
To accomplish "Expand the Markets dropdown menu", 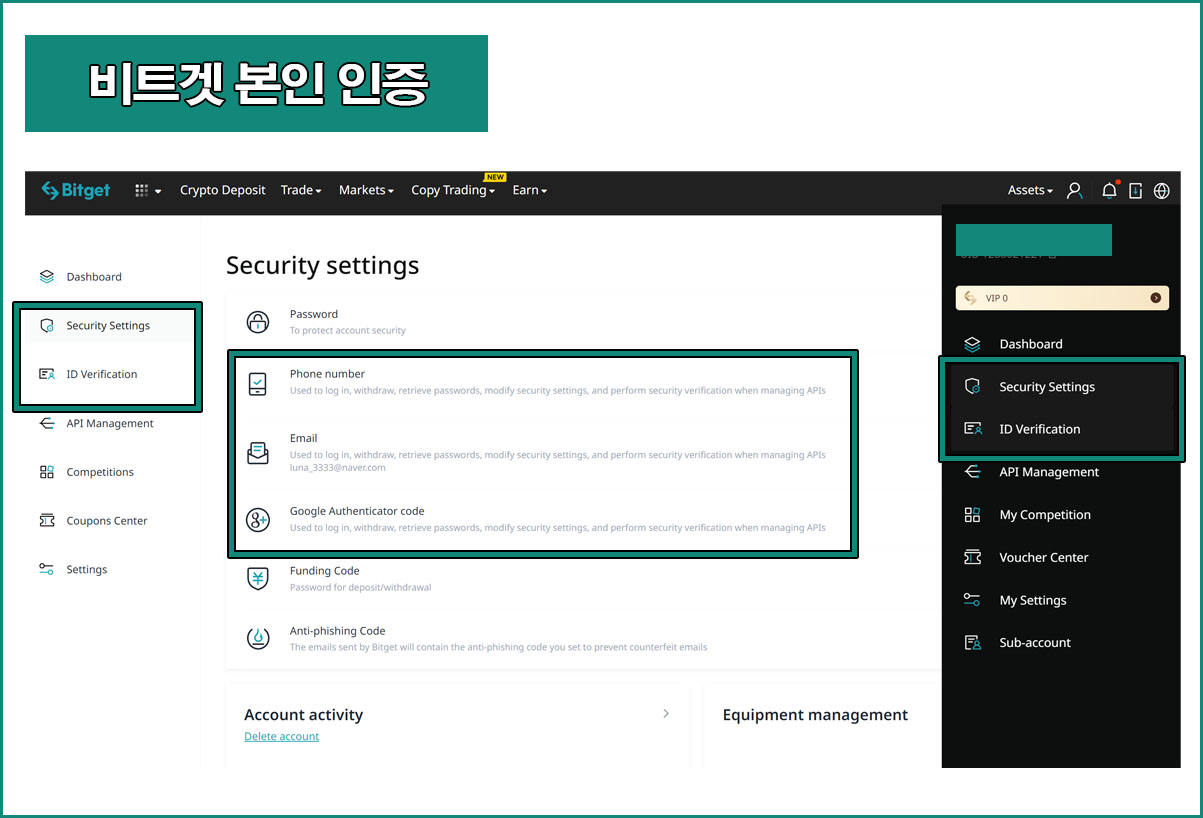I will (x=366, y=190).
